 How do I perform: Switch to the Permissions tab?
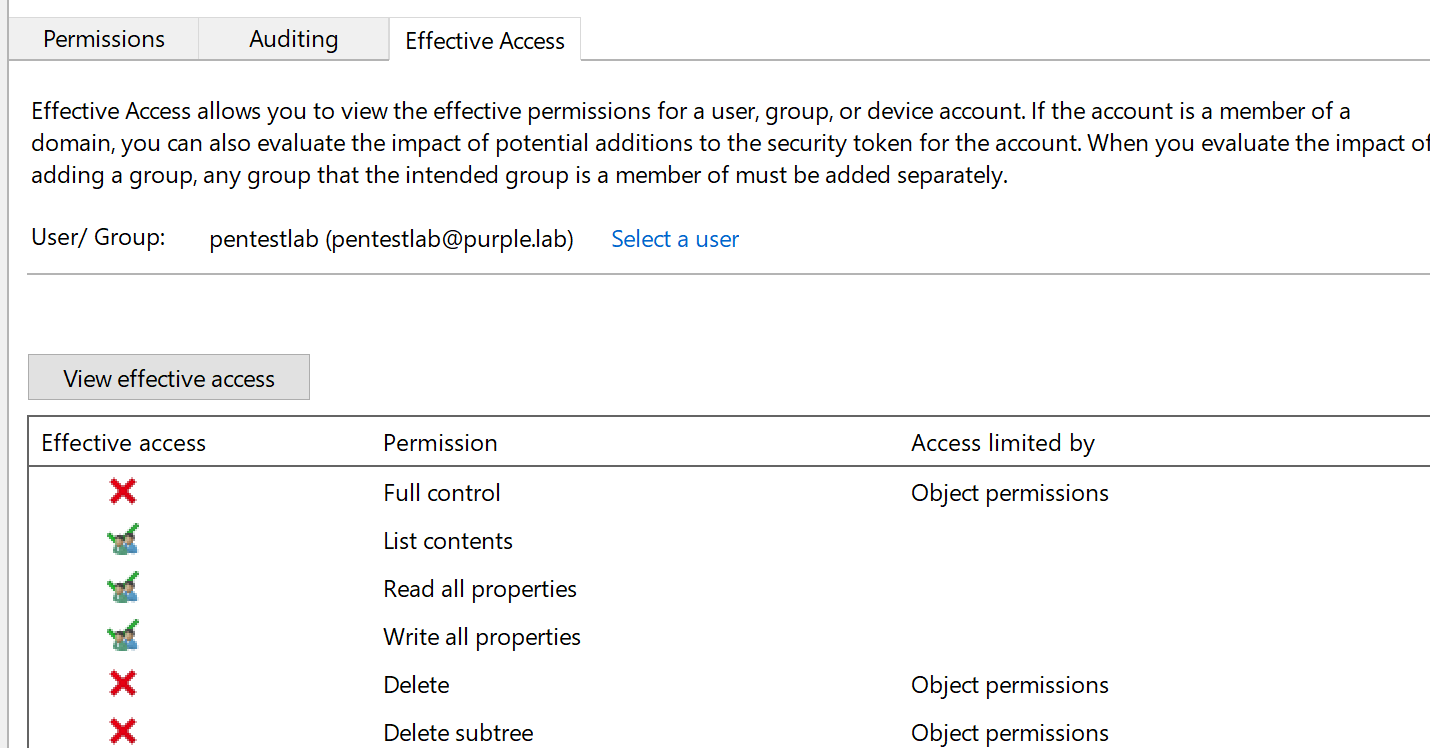[104, 39]
